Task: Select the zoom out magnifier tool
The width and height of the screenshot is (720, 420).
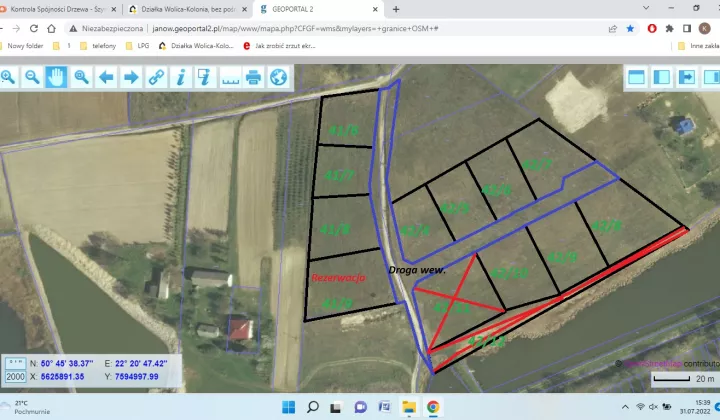Action: [33, 77]
